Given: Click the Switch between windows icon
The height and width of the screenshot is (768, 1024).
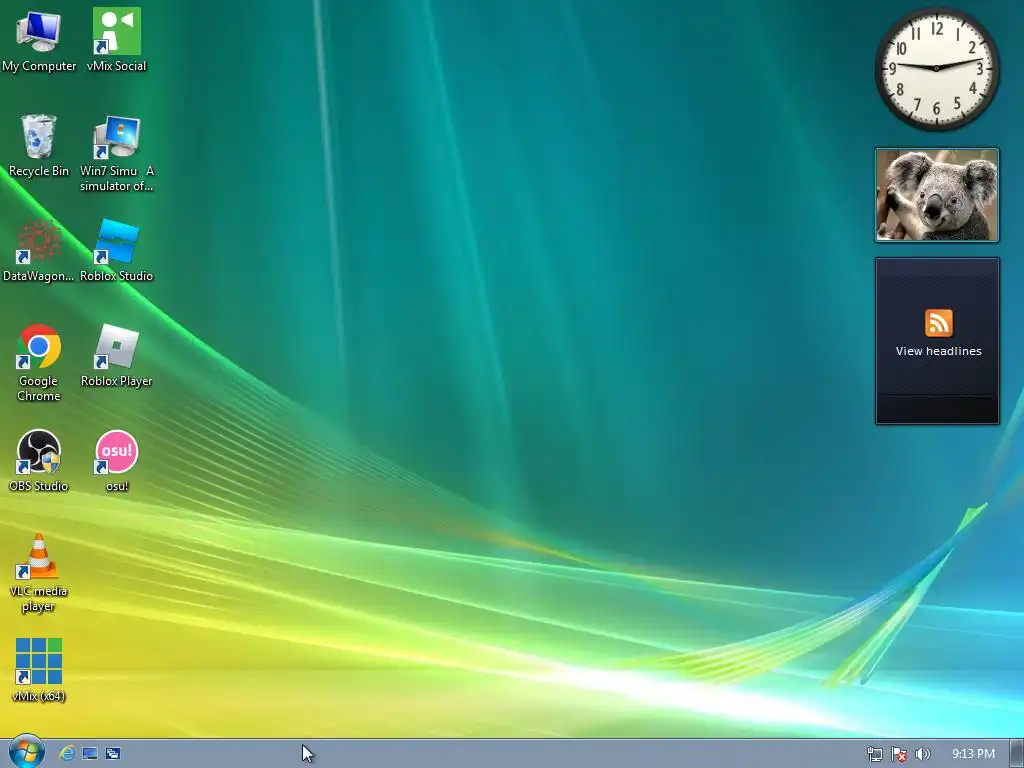Looking at the screenshot, I should click(113, 754).
